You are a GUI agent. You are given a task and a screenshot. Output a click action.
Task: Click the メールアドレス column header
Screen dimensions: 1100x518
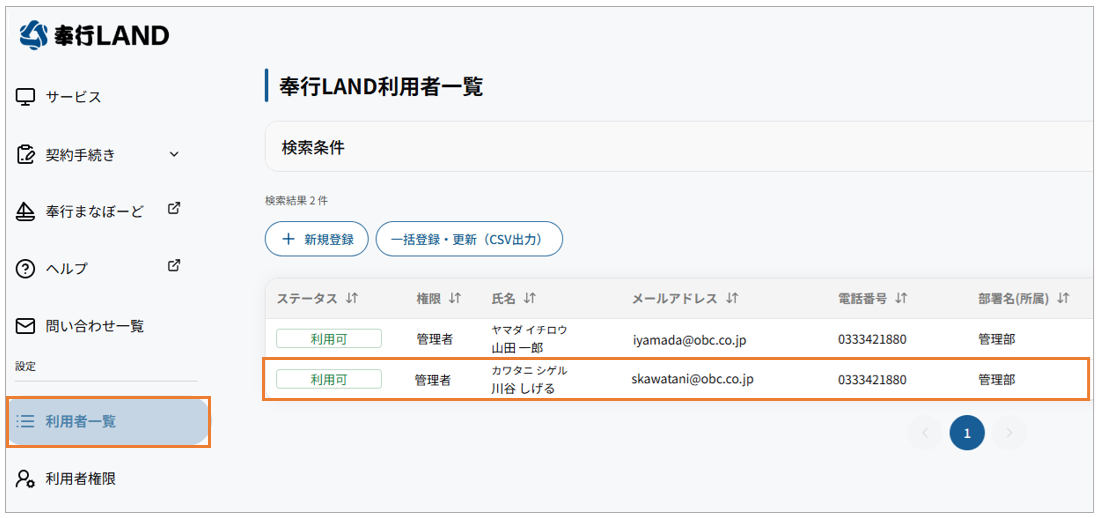click(x=675, y=298)
